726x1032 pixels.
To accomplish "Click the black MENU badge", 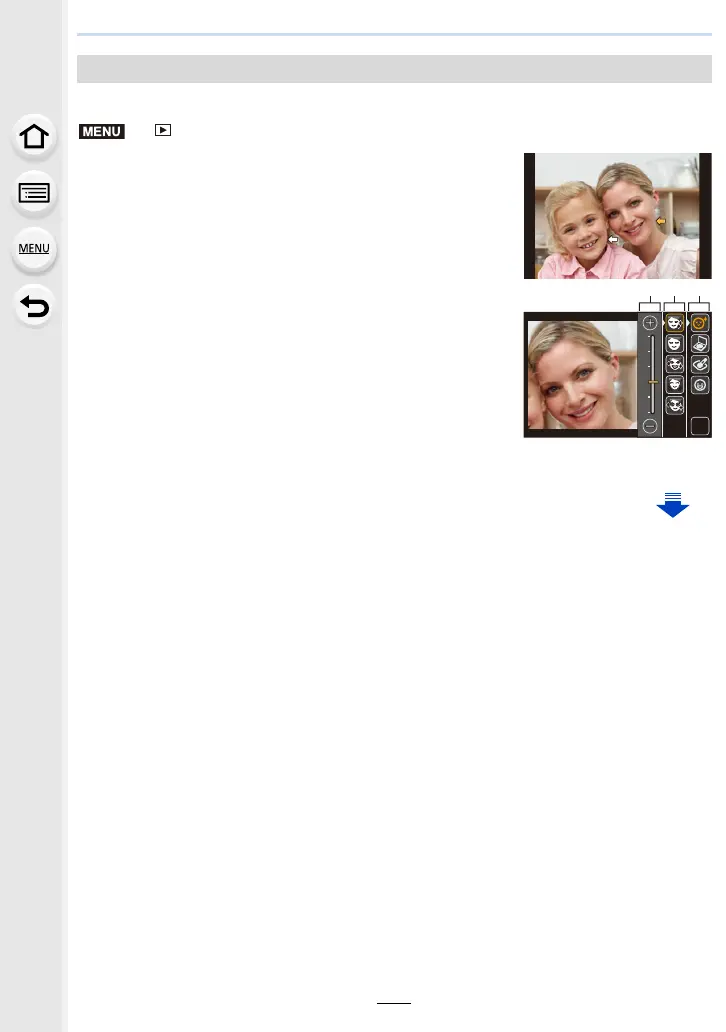I will click(101, 132).
